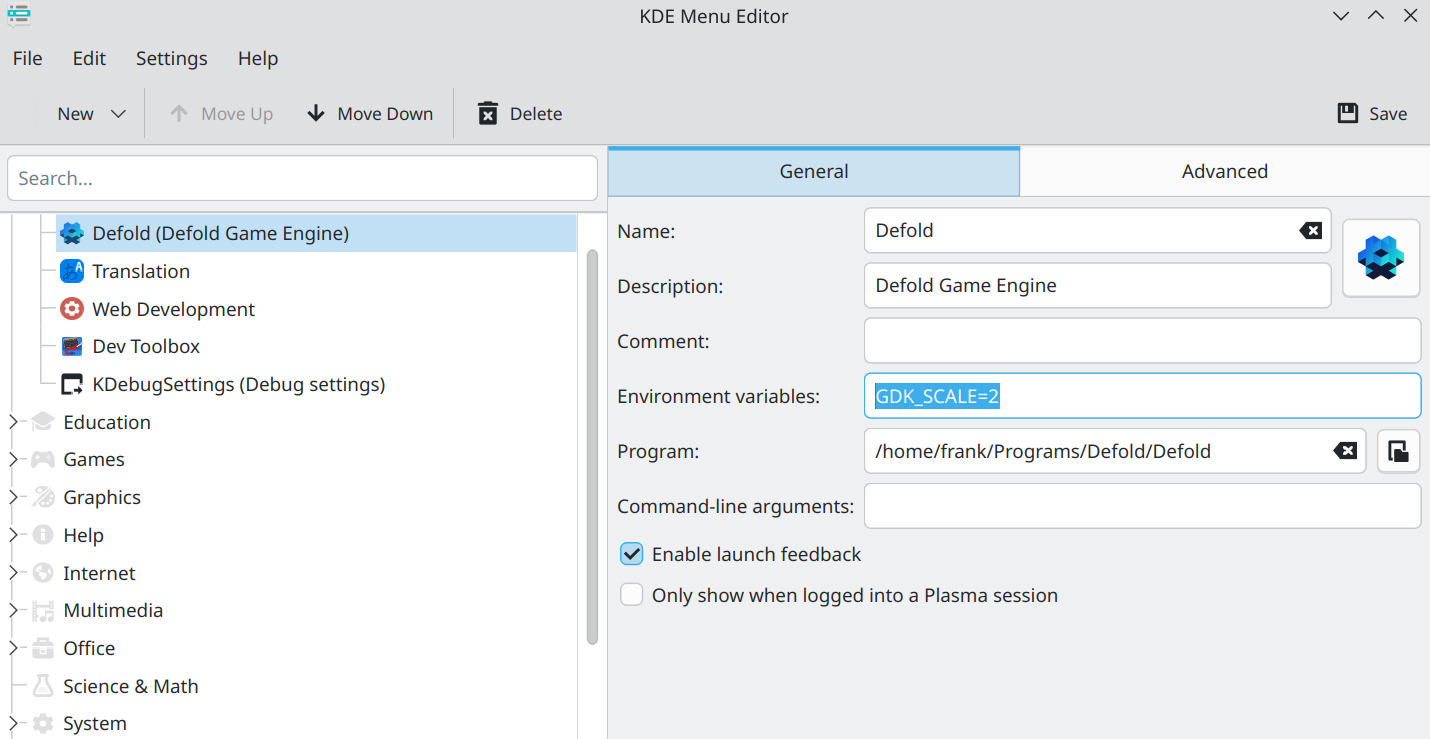The width and height of the screenshot is (1430, 739).
Task: Select the Science & Math label
Action: [131, 686]
